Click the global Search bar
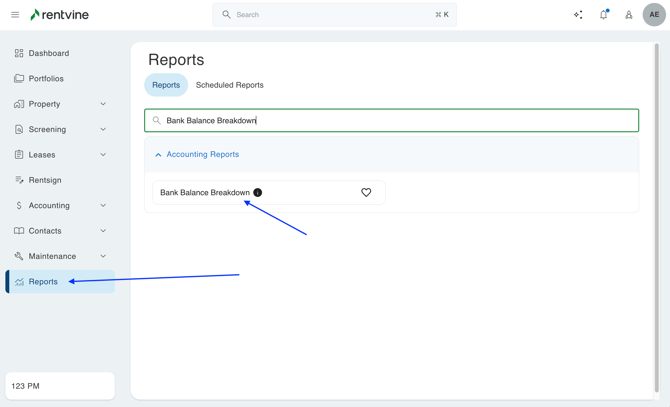 pos(334,15)
